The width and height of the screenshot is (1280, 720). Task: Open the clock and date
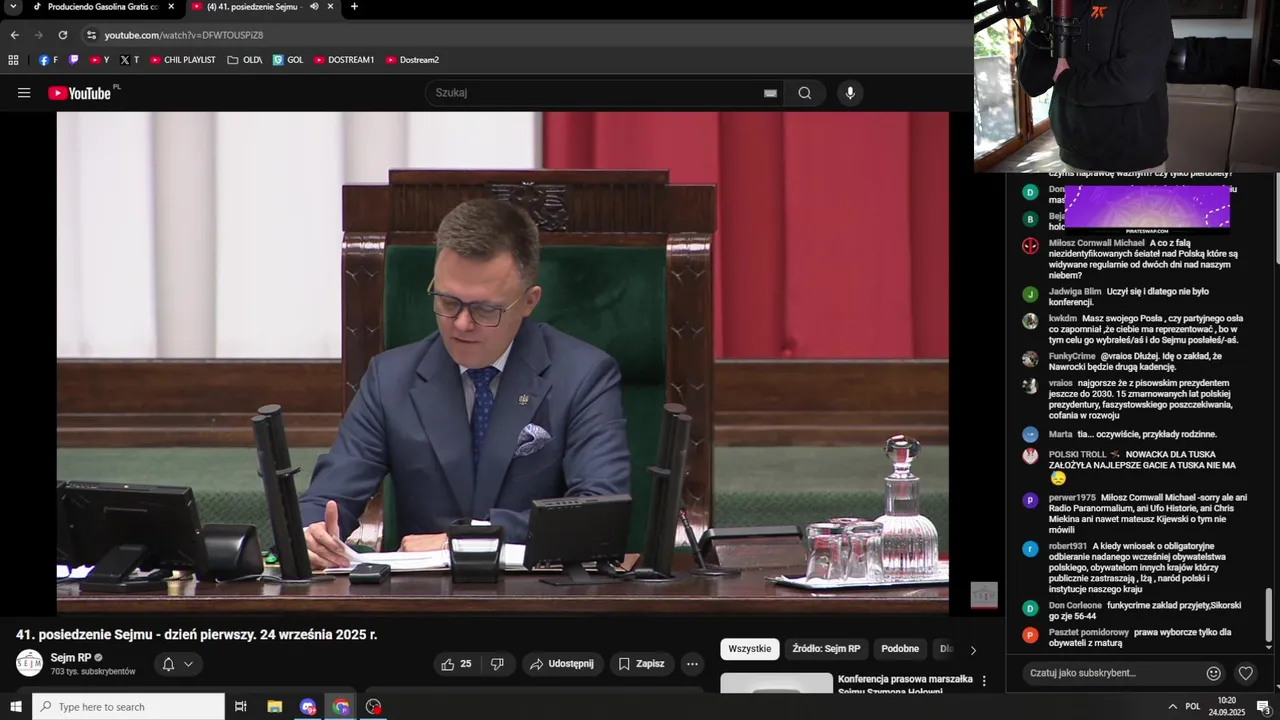click(1226, 707)
